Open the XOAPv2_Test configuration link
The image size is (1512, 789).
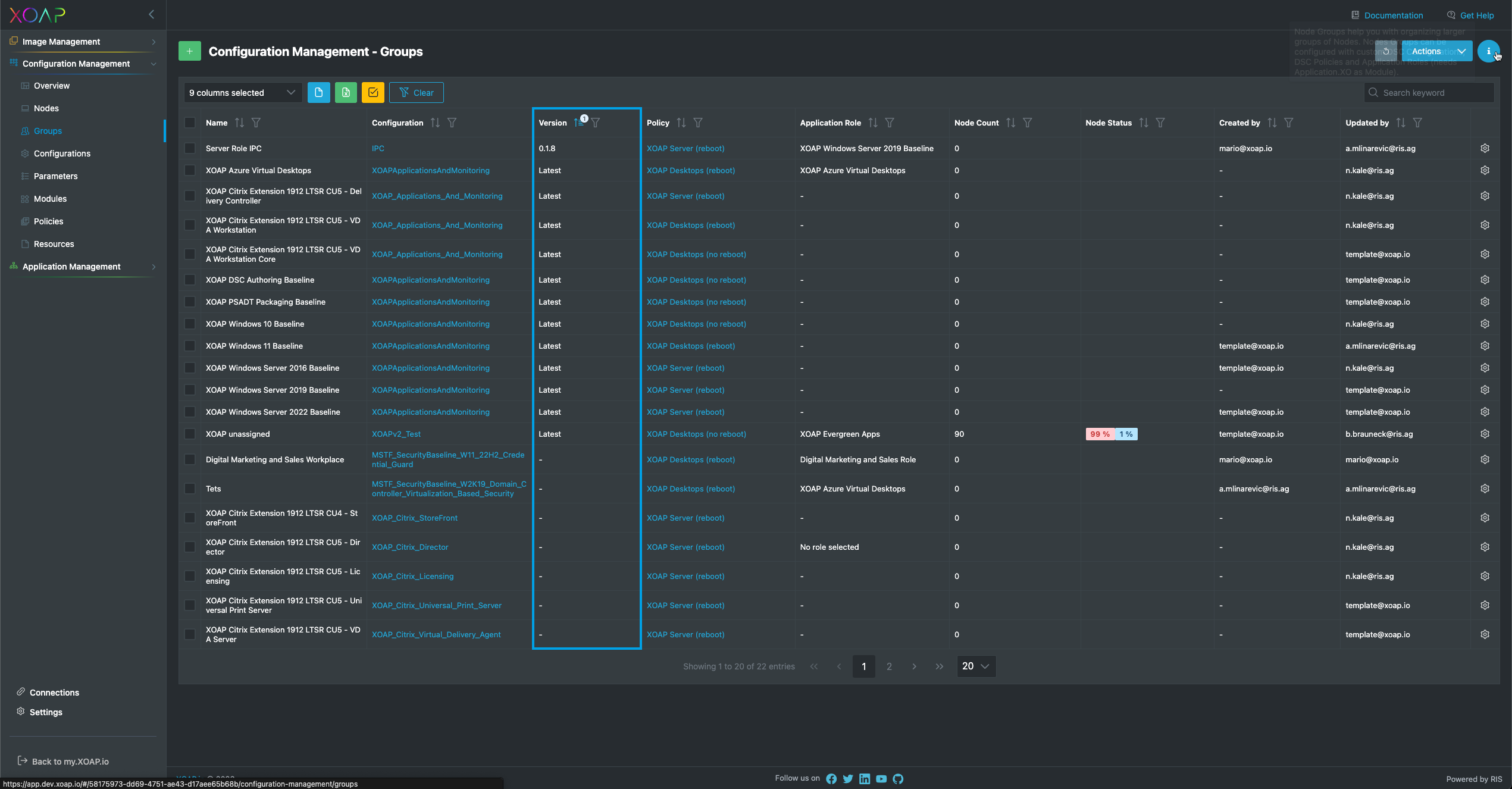[396, 434]
